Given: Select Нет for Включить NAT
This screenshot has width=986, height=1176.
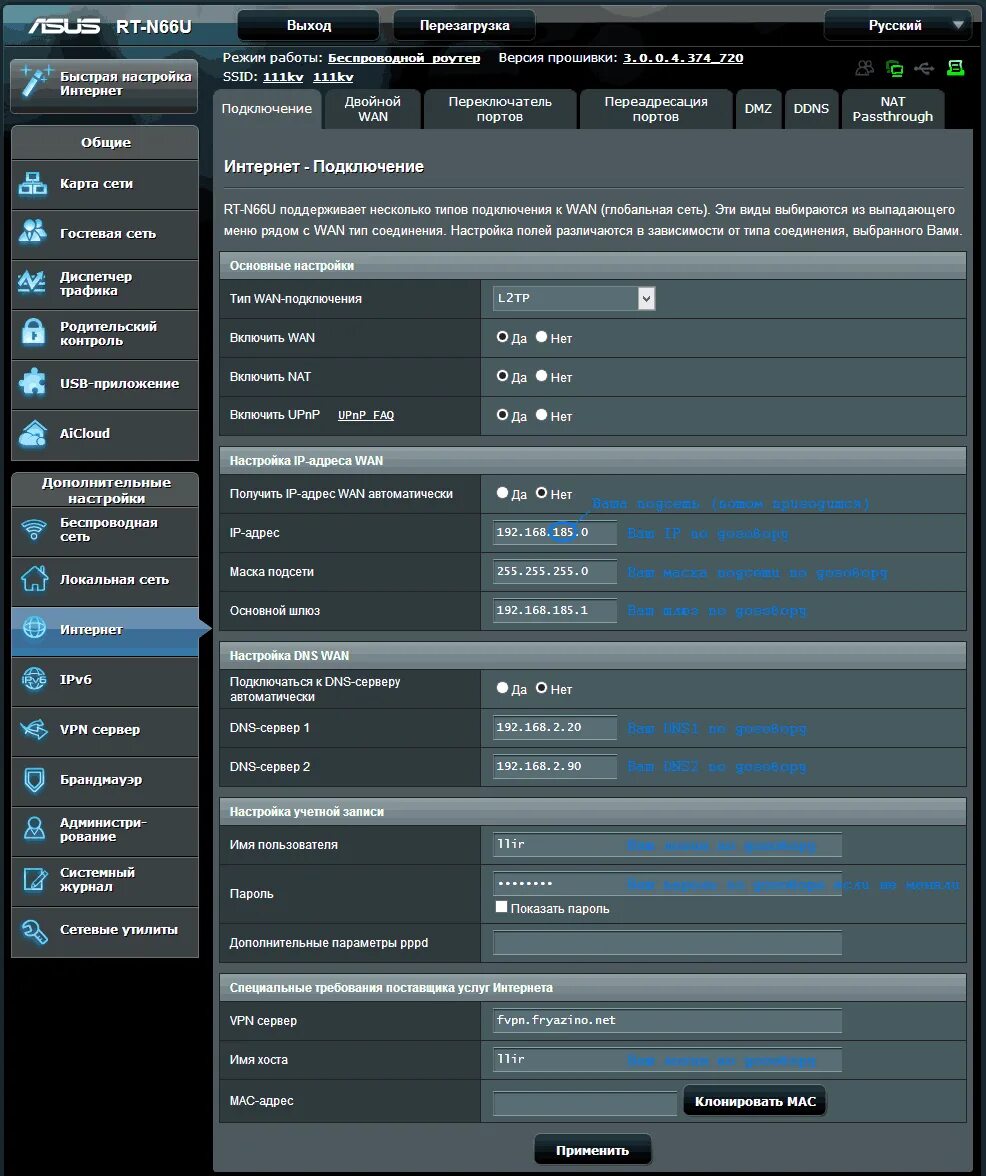Looking at the screenshot, I should click(541, 376).
